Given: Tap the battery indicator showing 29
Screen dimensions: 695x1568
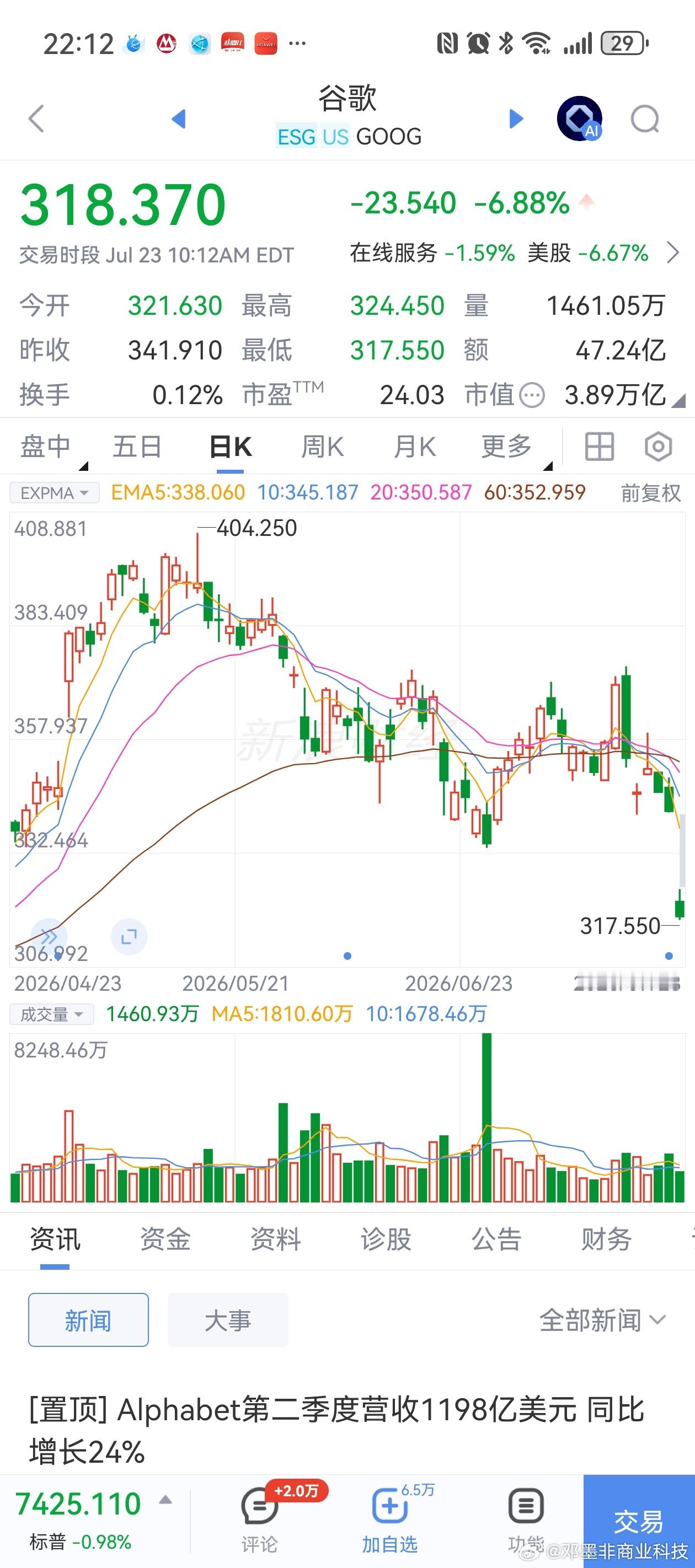Looking at the screenshot, I should click(624, 43).
